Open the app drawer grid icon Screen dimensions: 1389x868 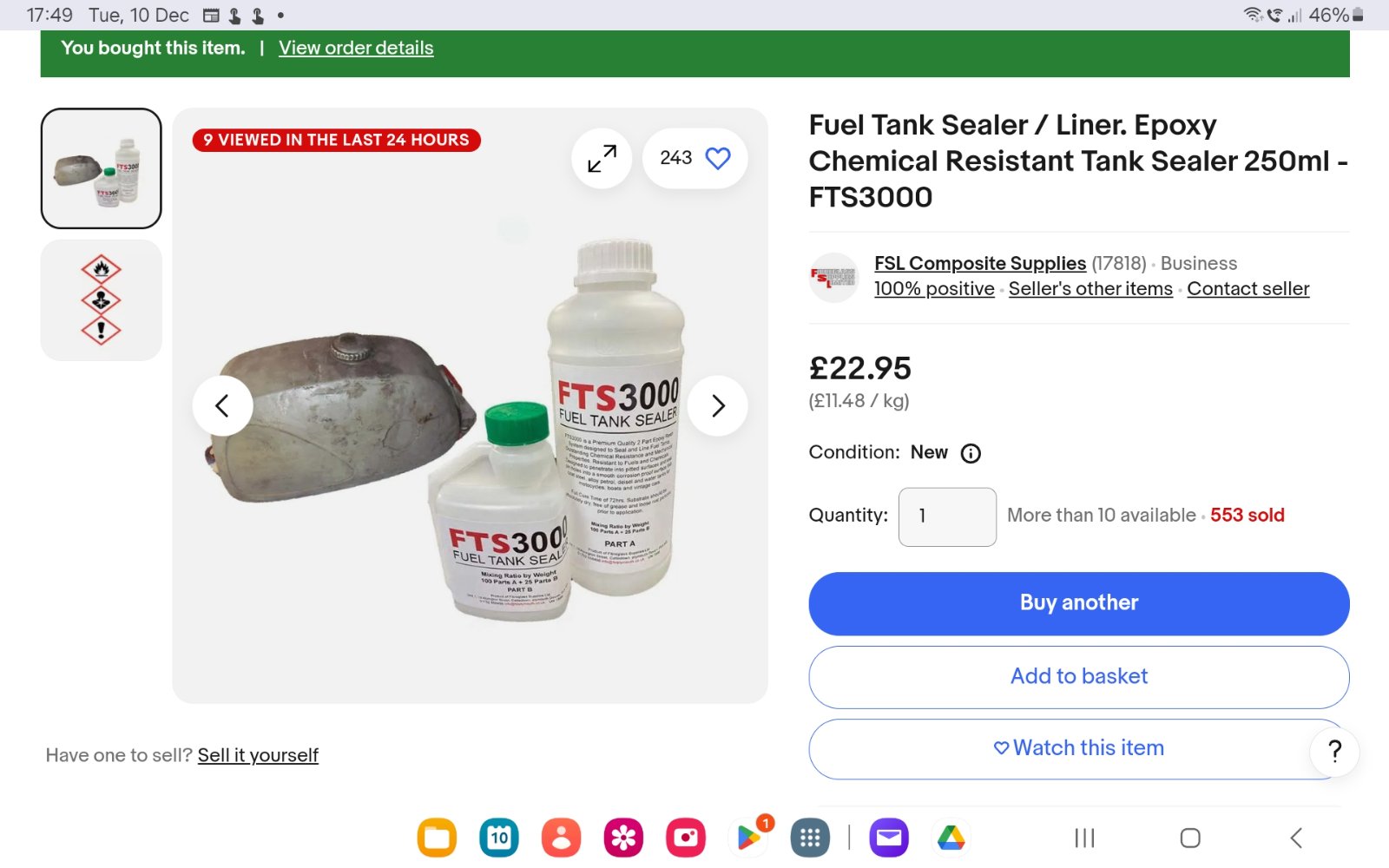tap(810, 838)
